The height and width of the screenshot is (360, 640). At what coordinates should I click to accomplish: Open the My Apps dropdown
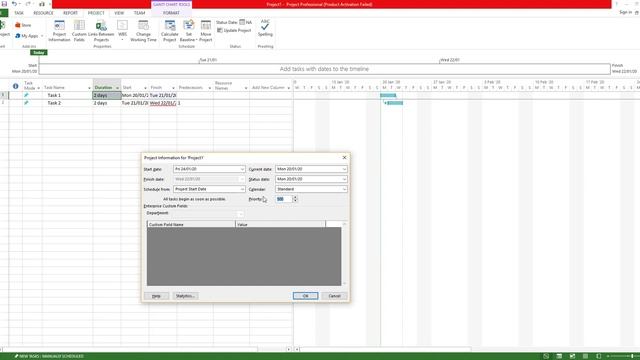click(x=29, y=36)
